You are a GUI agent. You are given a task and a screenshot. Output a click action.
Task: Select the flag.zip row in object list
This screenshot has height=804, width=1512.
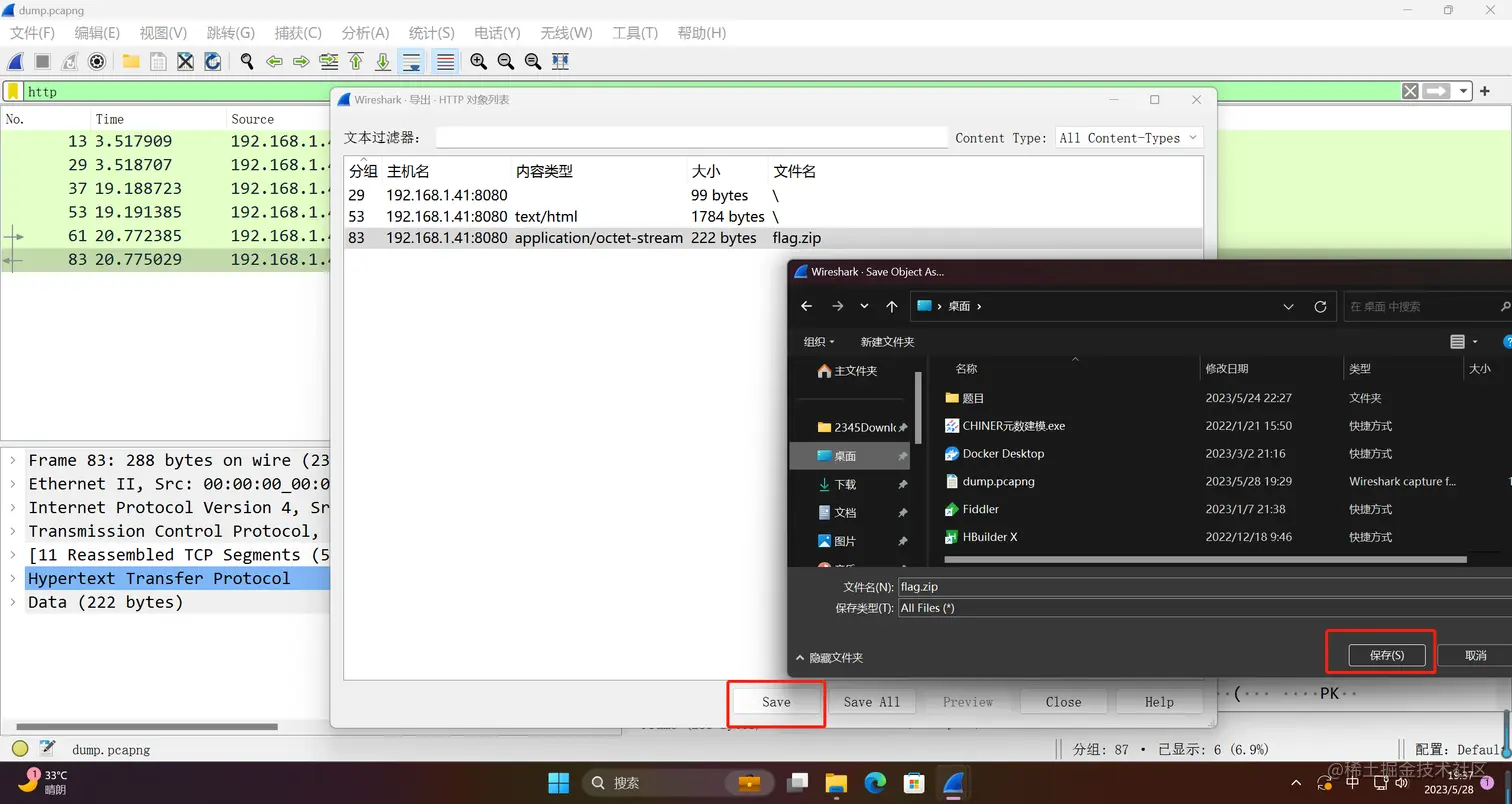coord(773,239)
